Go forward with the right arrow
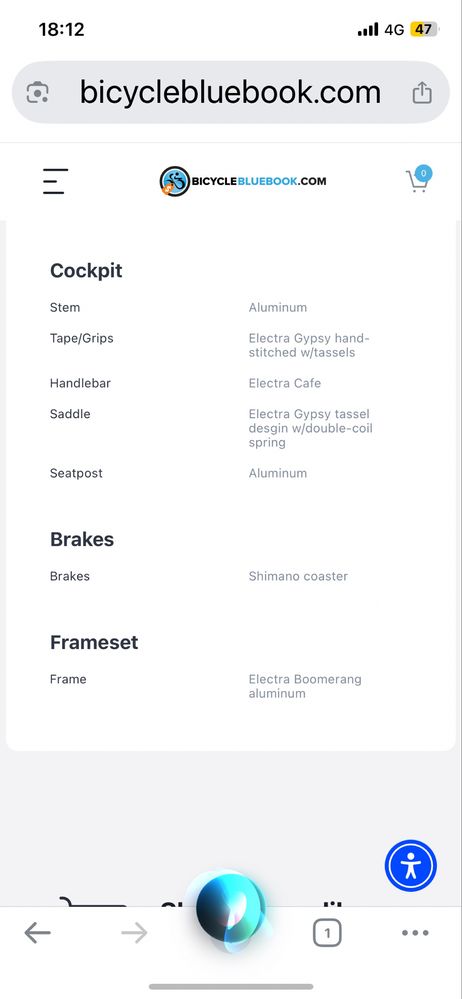Image resolution: width=462 pixels, height=999 pixels. 134,933
